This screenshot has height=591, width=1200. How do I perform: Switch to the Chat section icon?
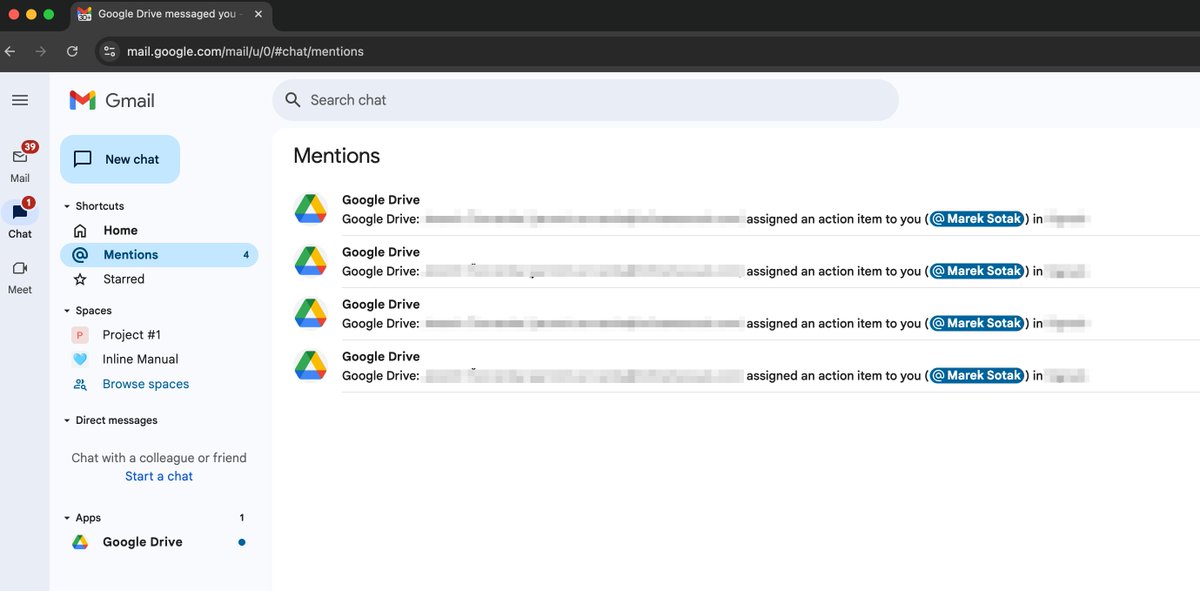point(20,212)
